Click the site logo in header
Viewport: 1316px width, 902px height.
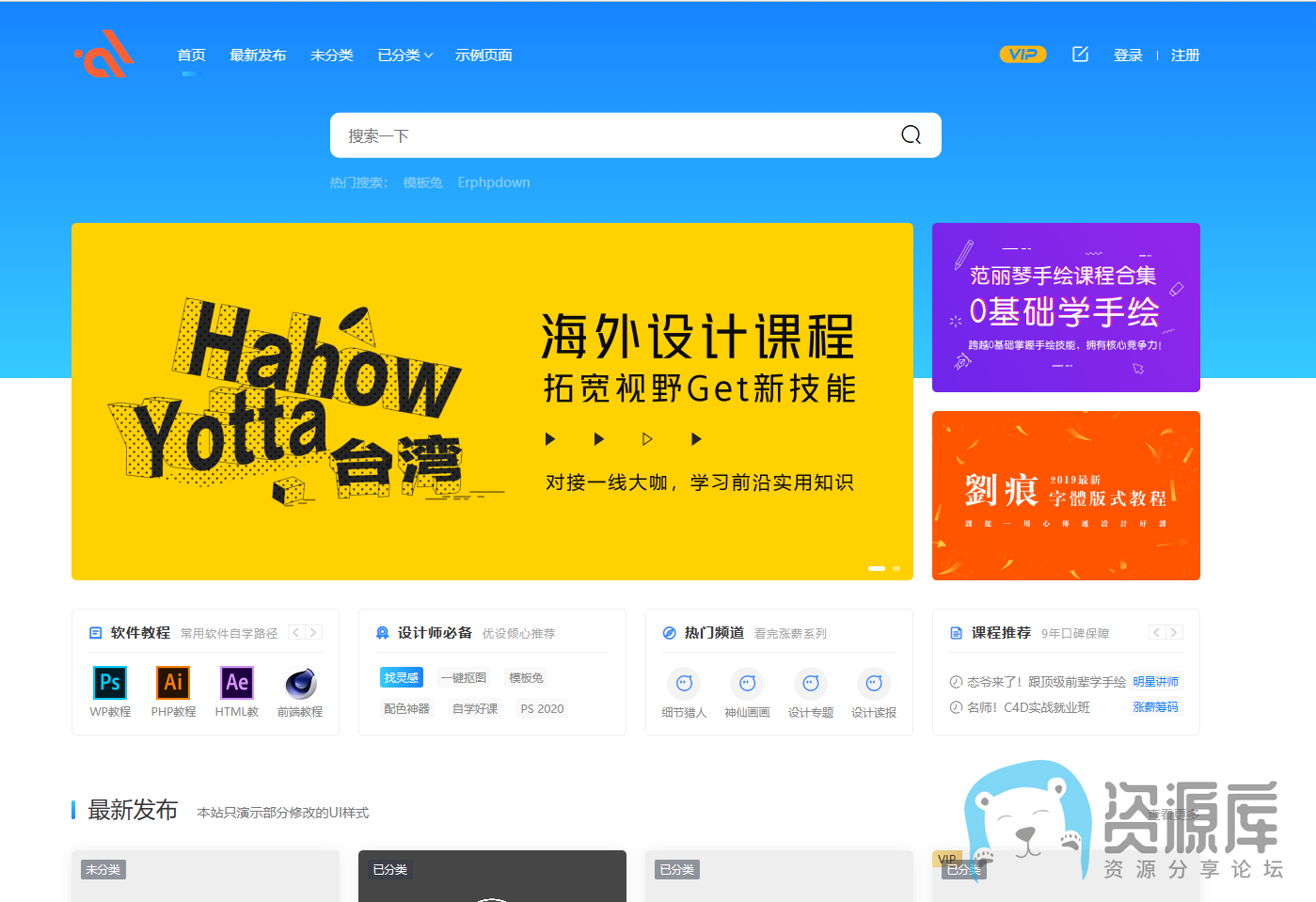tap(105, 55)
